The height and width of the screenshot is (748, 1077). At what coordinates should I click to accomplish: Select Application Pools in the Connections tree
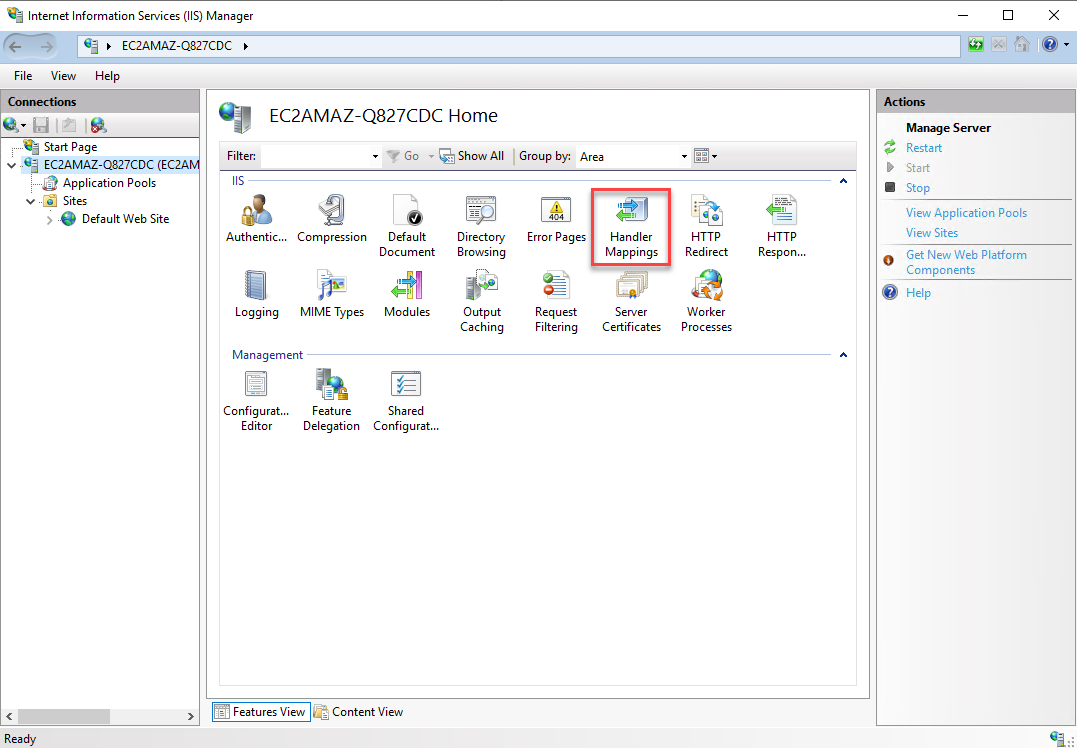109,183
